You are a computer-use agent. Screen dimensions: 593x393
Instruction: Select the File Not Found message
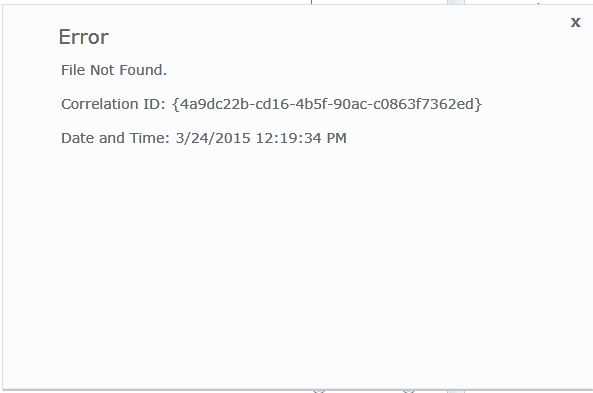tap(114, 70)
